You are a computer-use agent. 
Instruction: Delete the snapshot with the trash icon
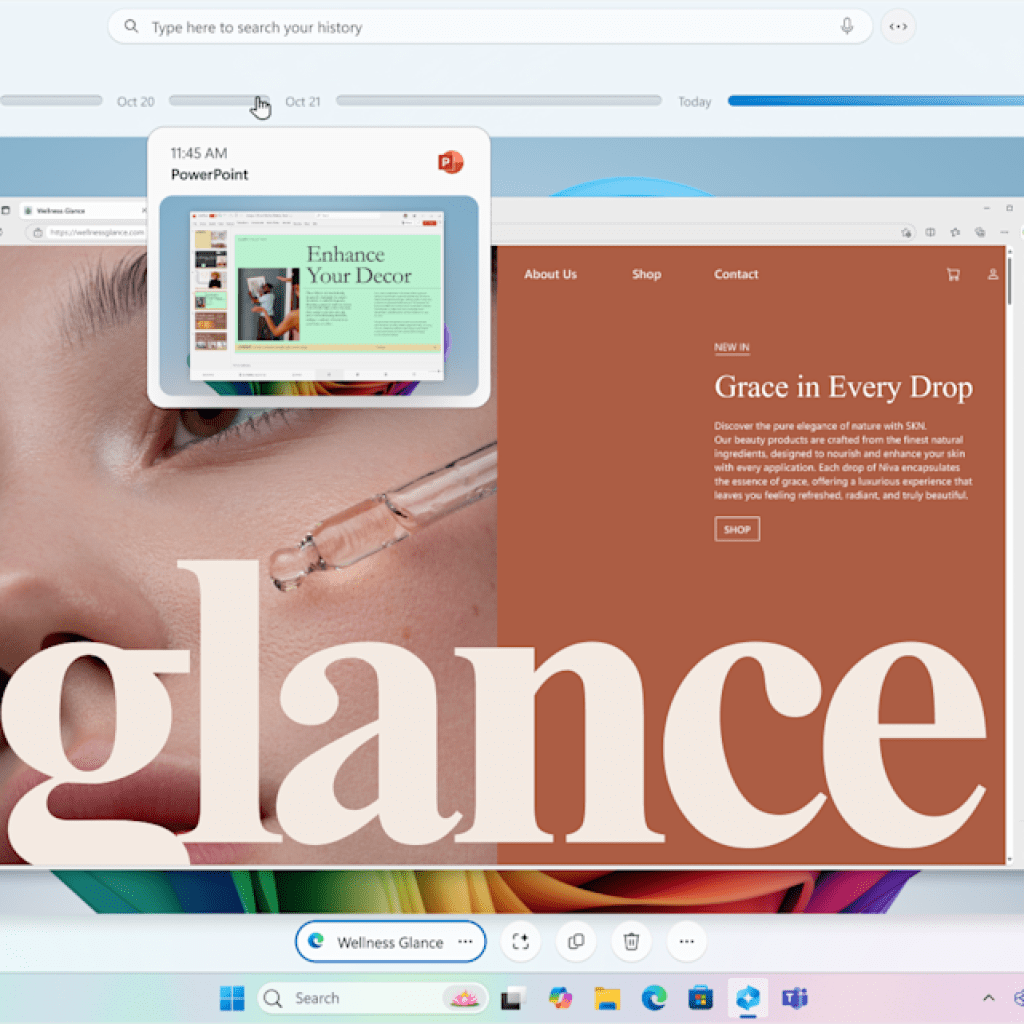coord(631,941)
